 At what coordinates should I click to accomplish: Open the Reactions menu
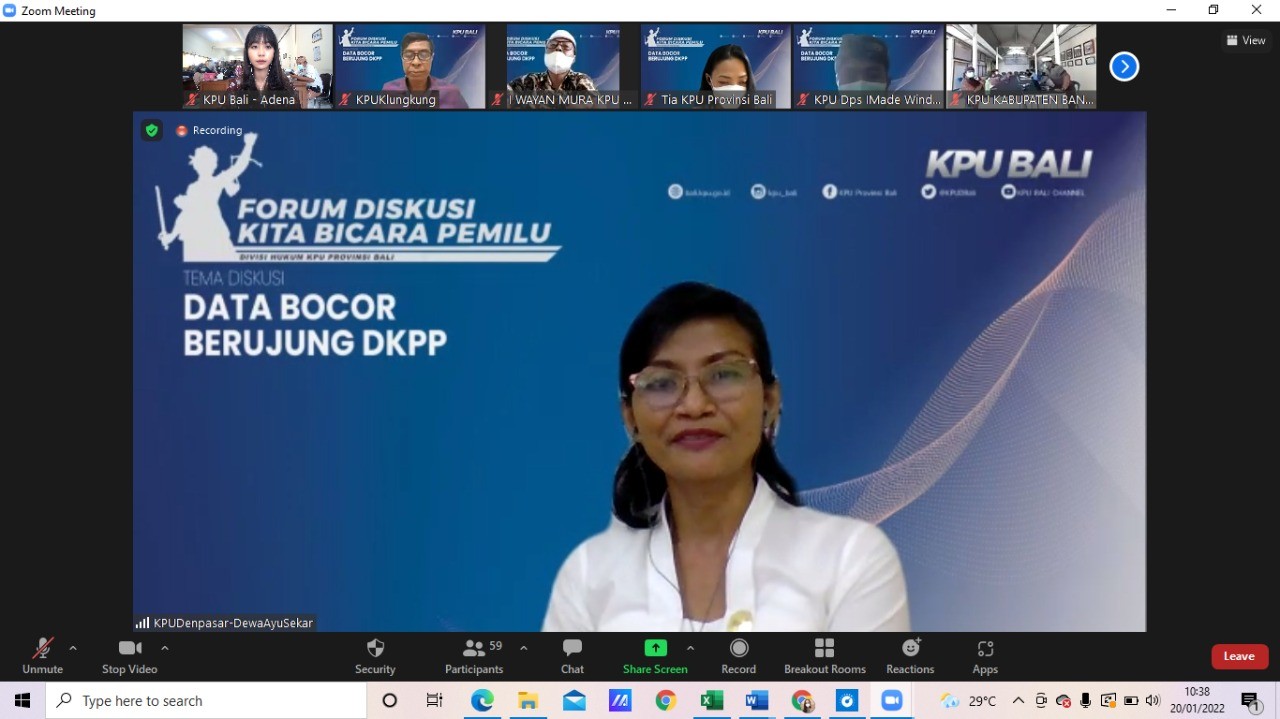[910, 656]
